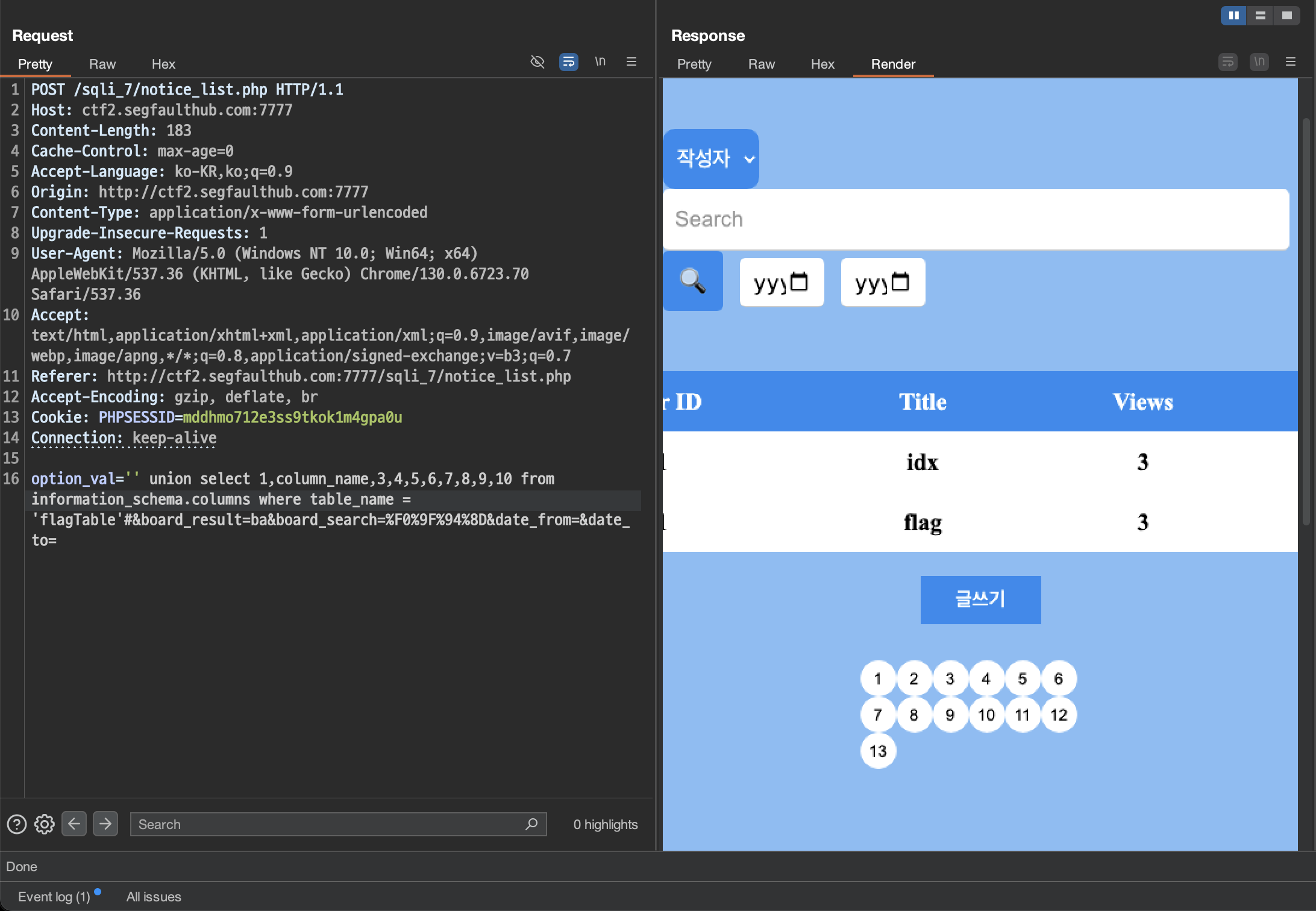Select side-by-side layout icon
Viewport: 1316px width, 911px height.
[1233, 16]
